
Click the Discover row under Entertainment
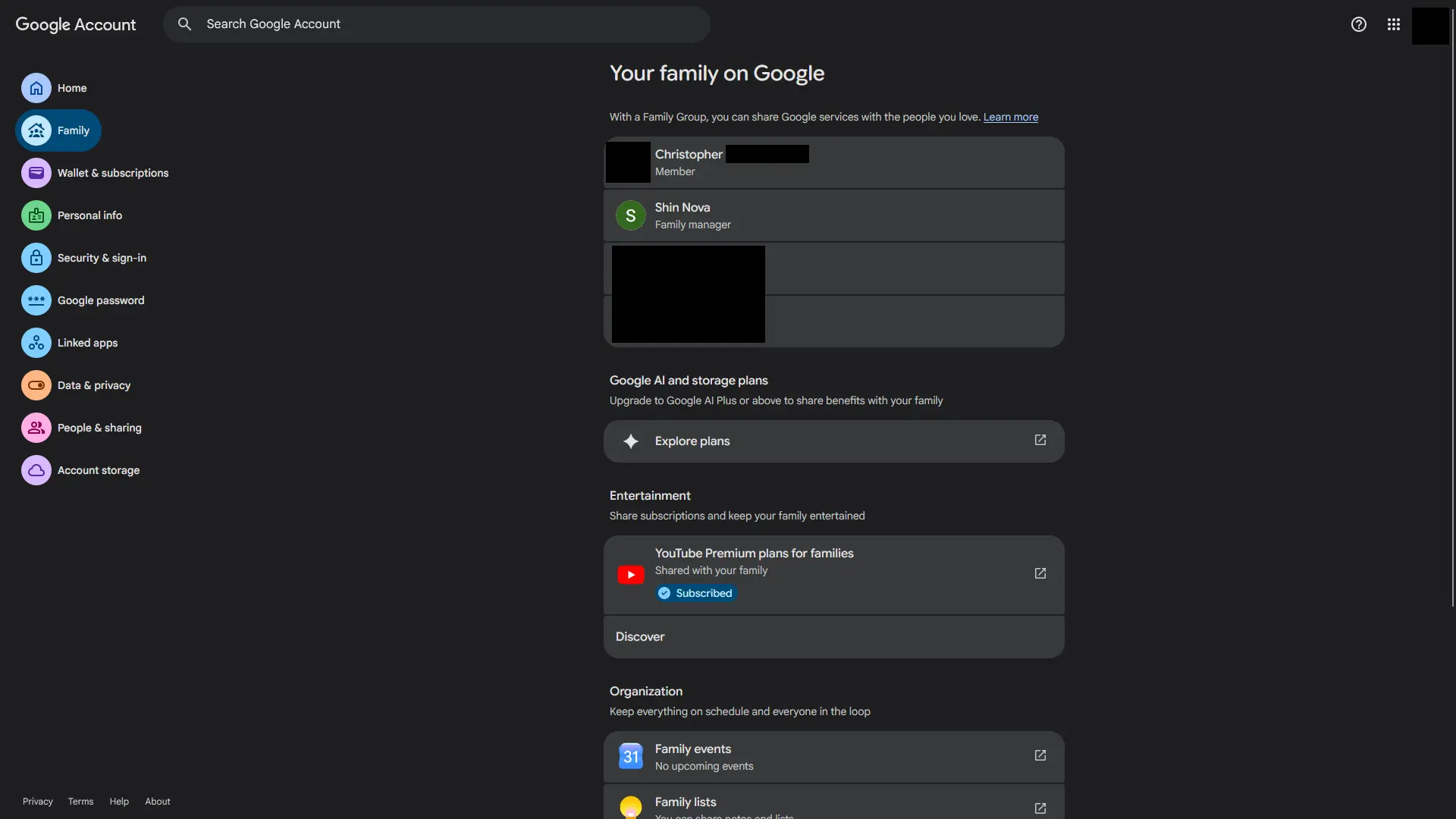tap(834, 637)
